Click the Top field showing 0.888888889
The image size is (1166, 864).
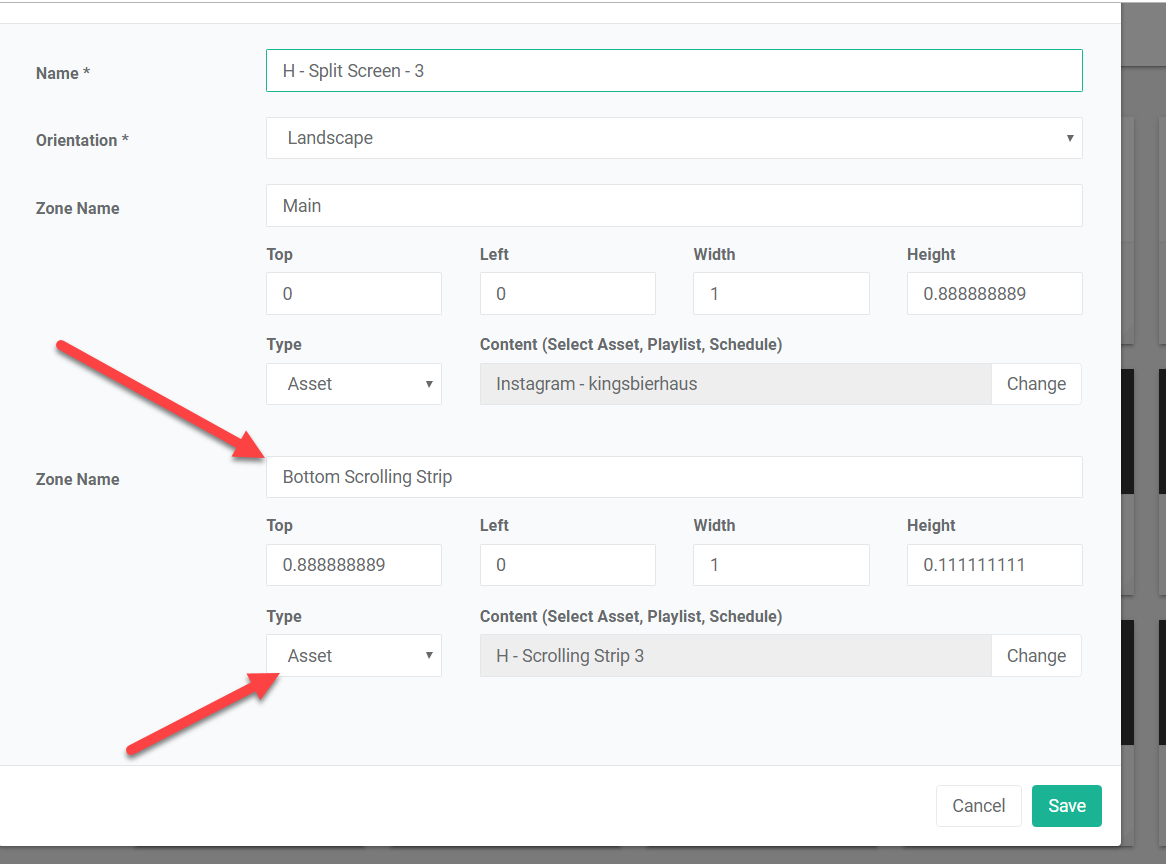353,565
